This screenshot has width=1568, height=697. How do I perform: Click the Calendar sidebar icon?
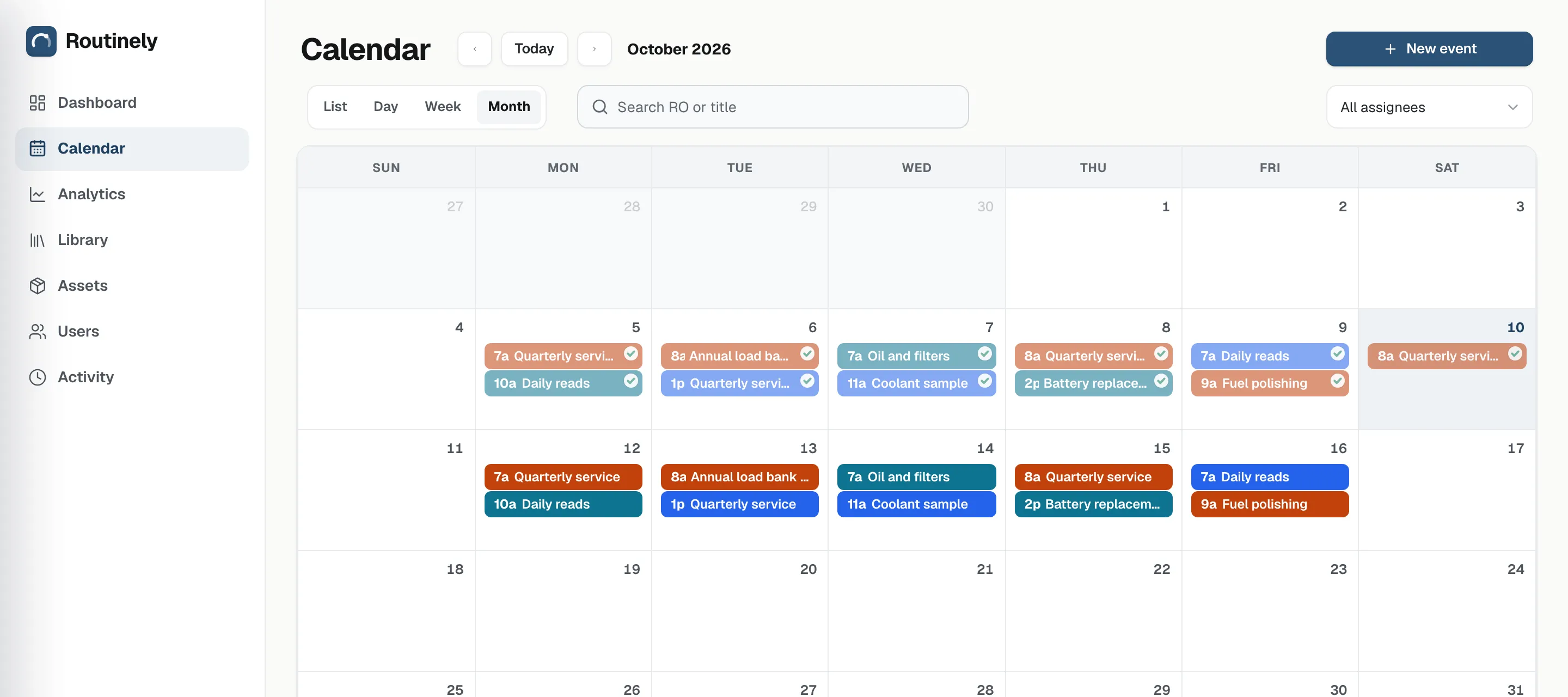[x=38, y=148]
